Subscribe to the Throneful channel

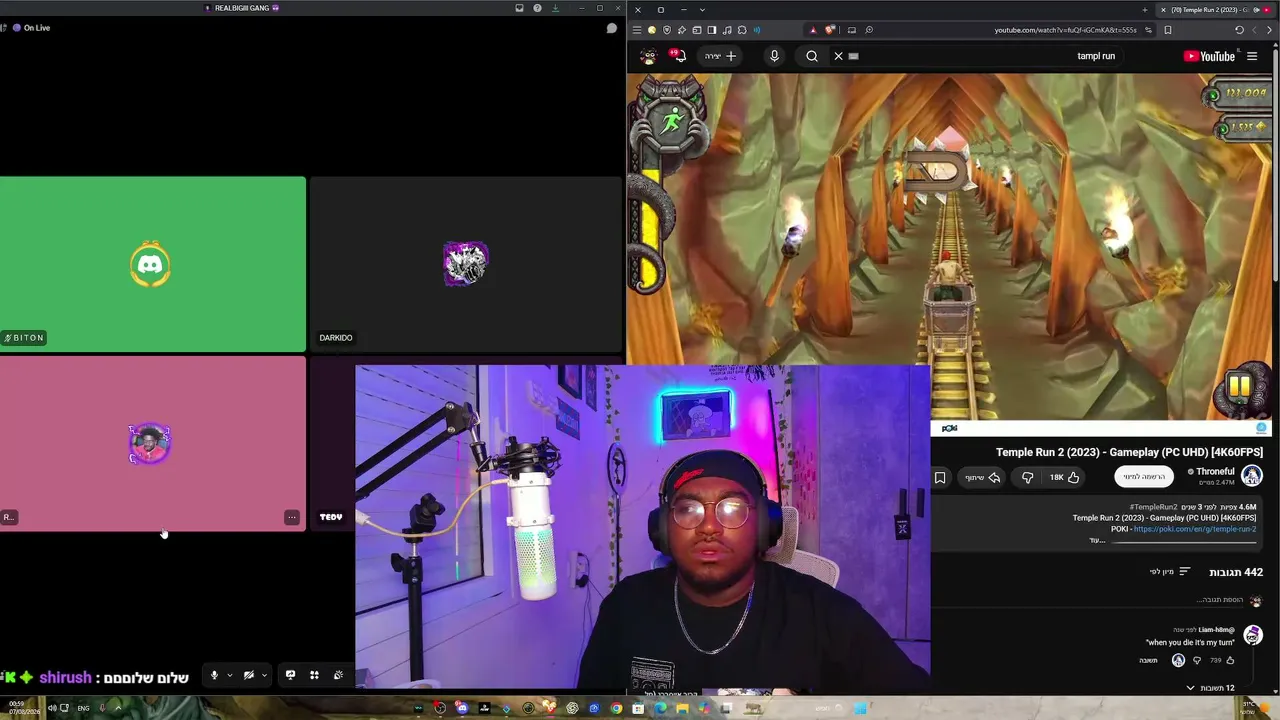[x=1144, y=477]
